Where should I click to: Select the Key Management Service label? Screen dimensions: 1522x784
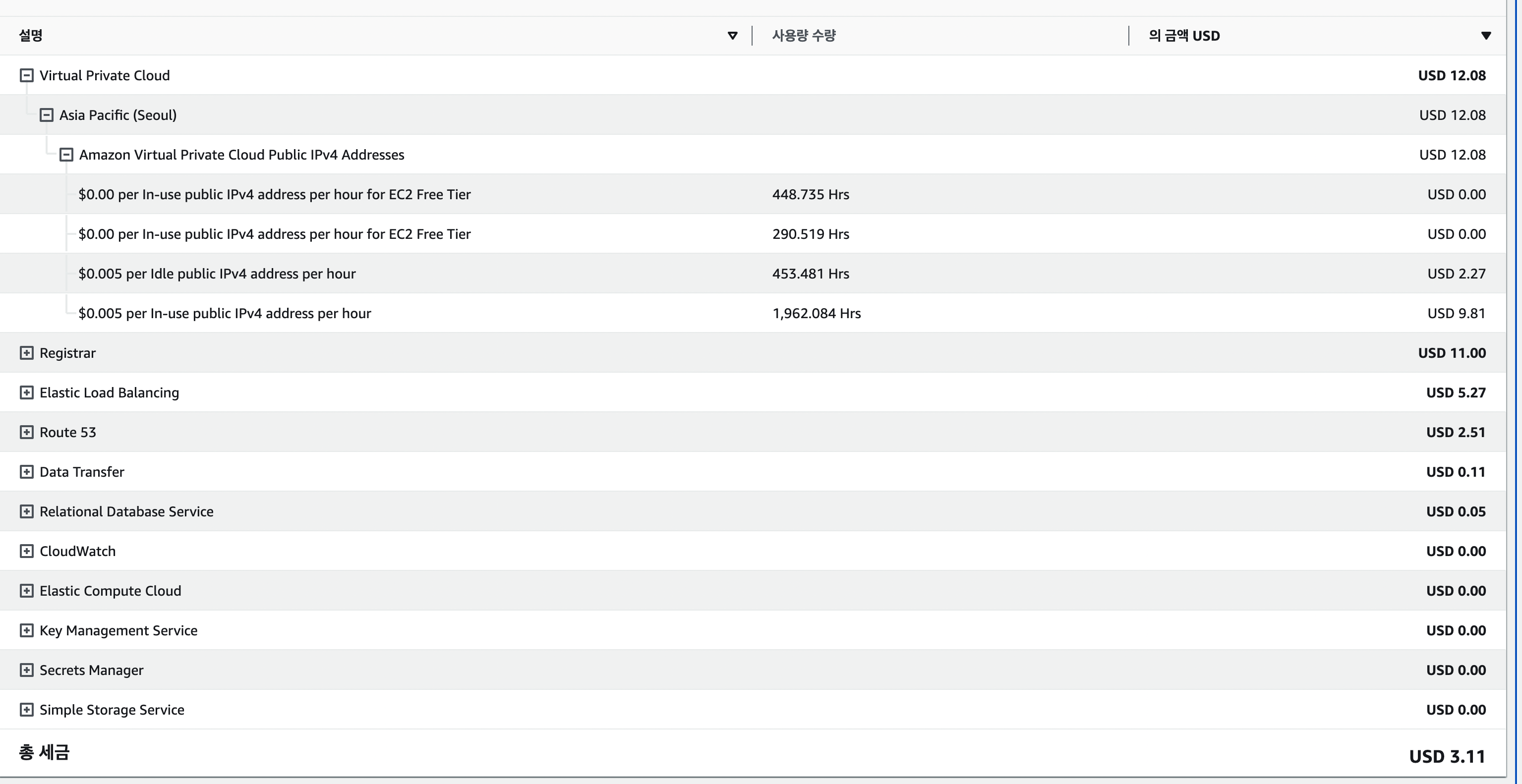(x=119, y=630)
